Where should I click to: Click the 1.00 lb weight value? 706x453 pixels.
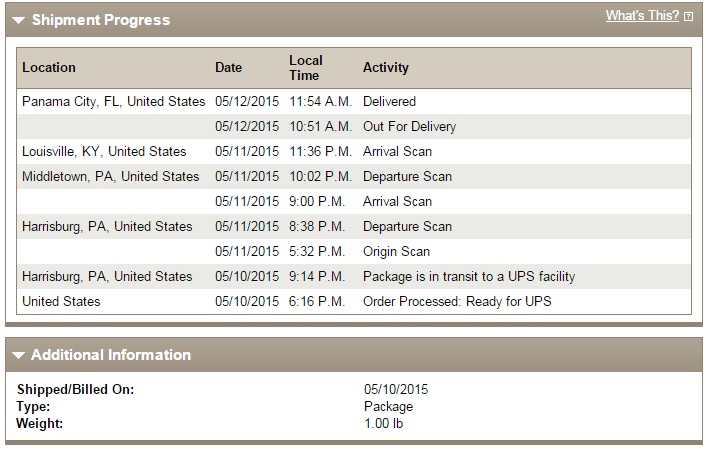(x=384, y=424)
